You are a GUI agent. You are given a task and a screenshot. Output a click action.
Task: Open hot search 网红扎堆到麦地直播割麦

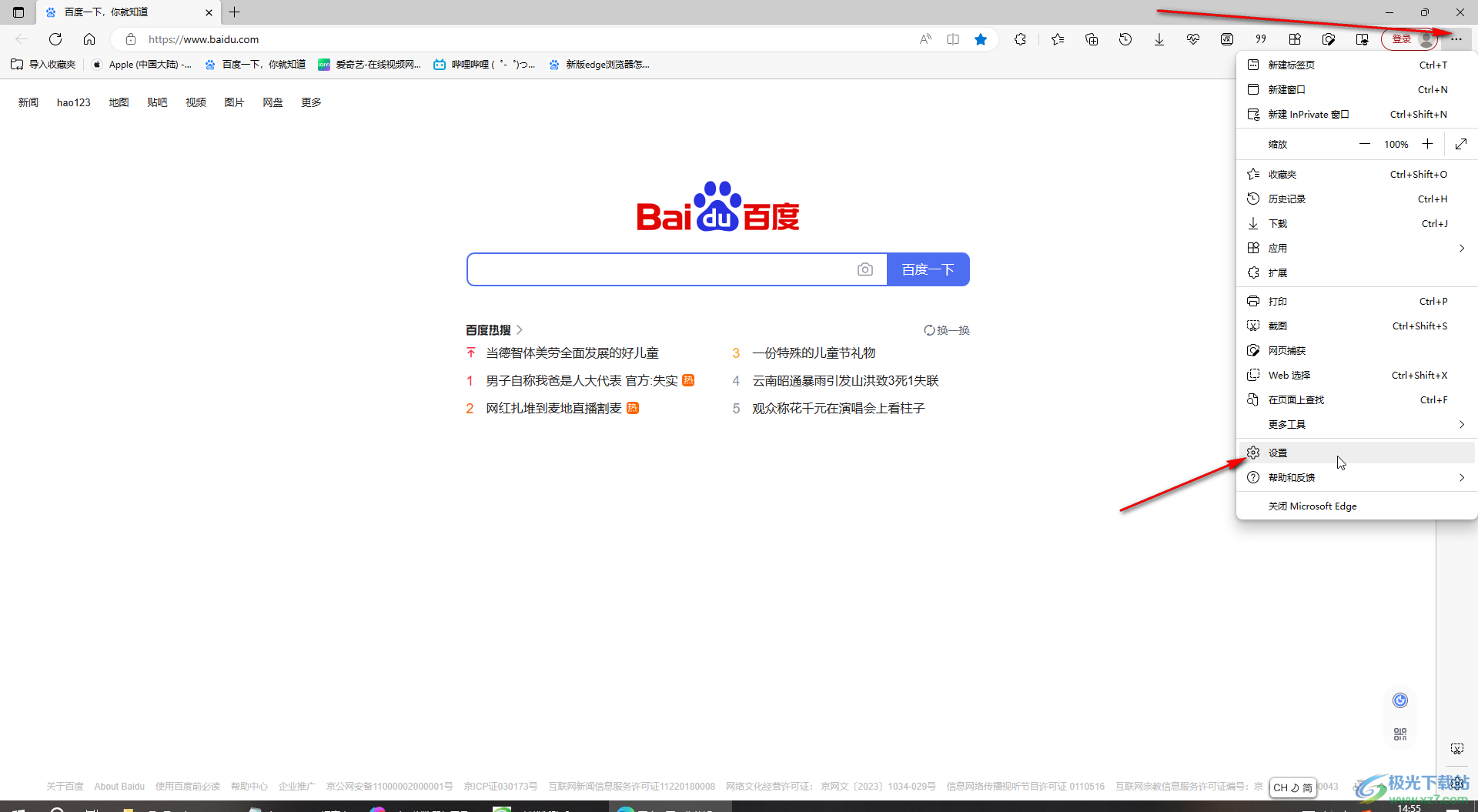tap(553, 408)
